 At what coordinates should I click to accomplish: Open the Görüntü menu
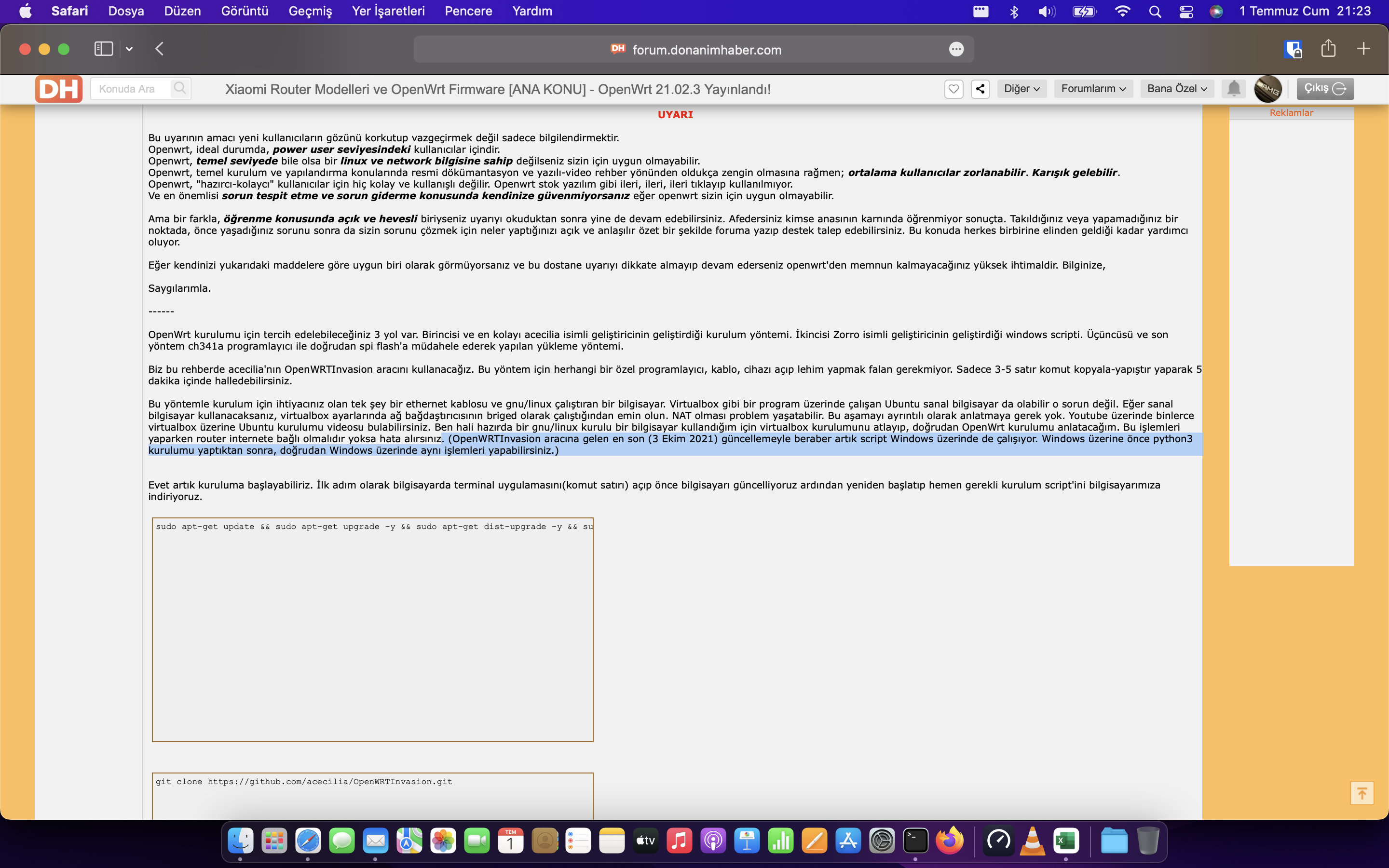(x=245, y=11)
